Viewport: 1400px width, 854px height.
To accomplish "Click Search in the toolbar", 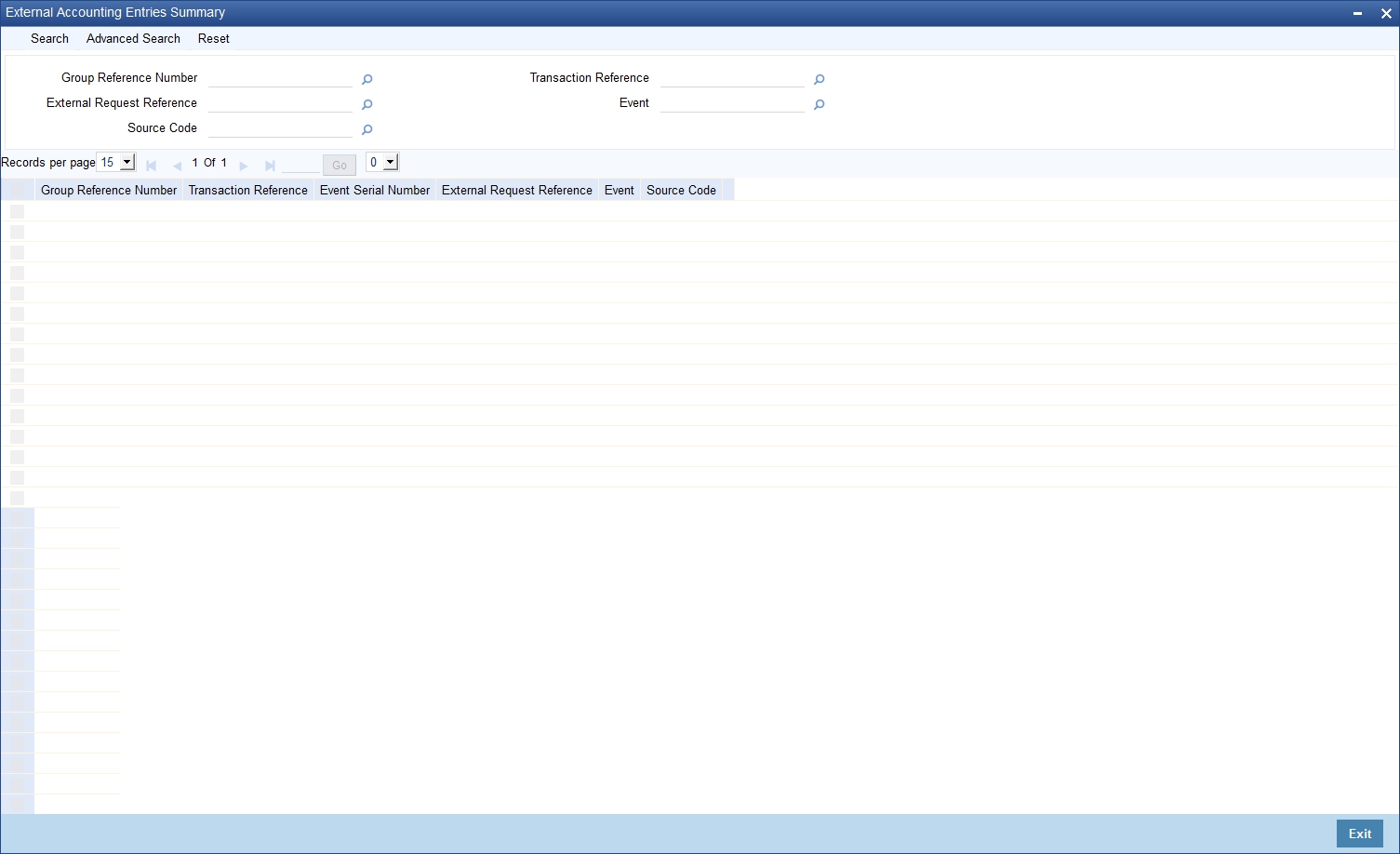I will 49,38.
